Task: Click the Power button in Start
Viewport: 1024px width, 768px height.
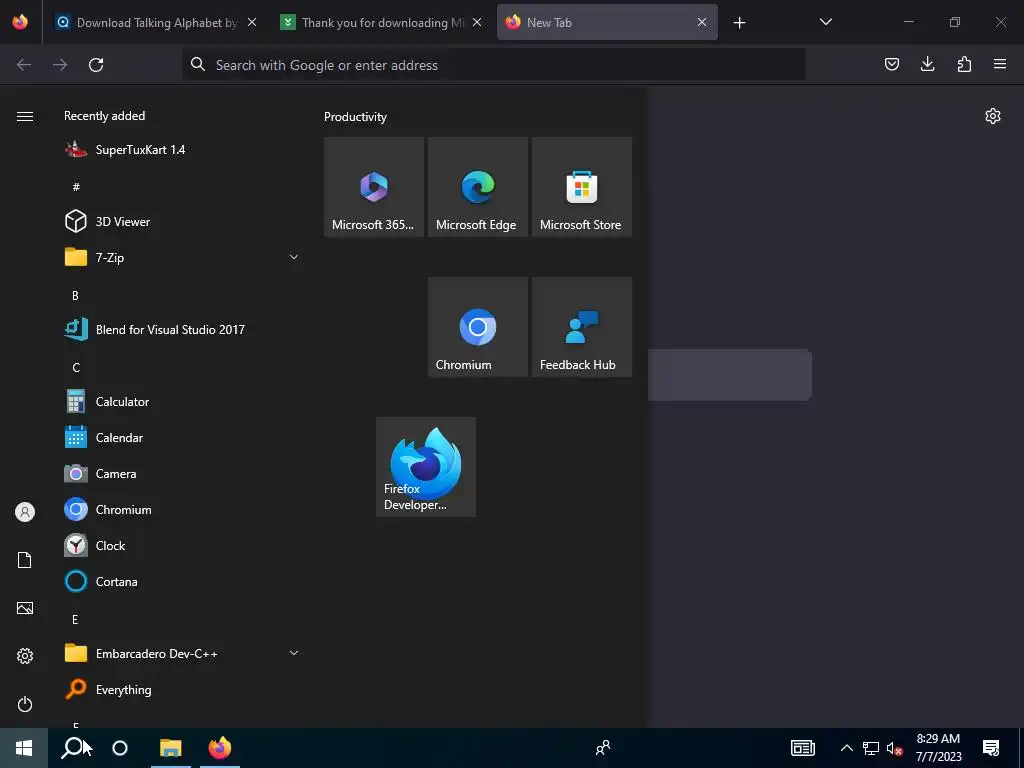Action: [x=25, y=704]
